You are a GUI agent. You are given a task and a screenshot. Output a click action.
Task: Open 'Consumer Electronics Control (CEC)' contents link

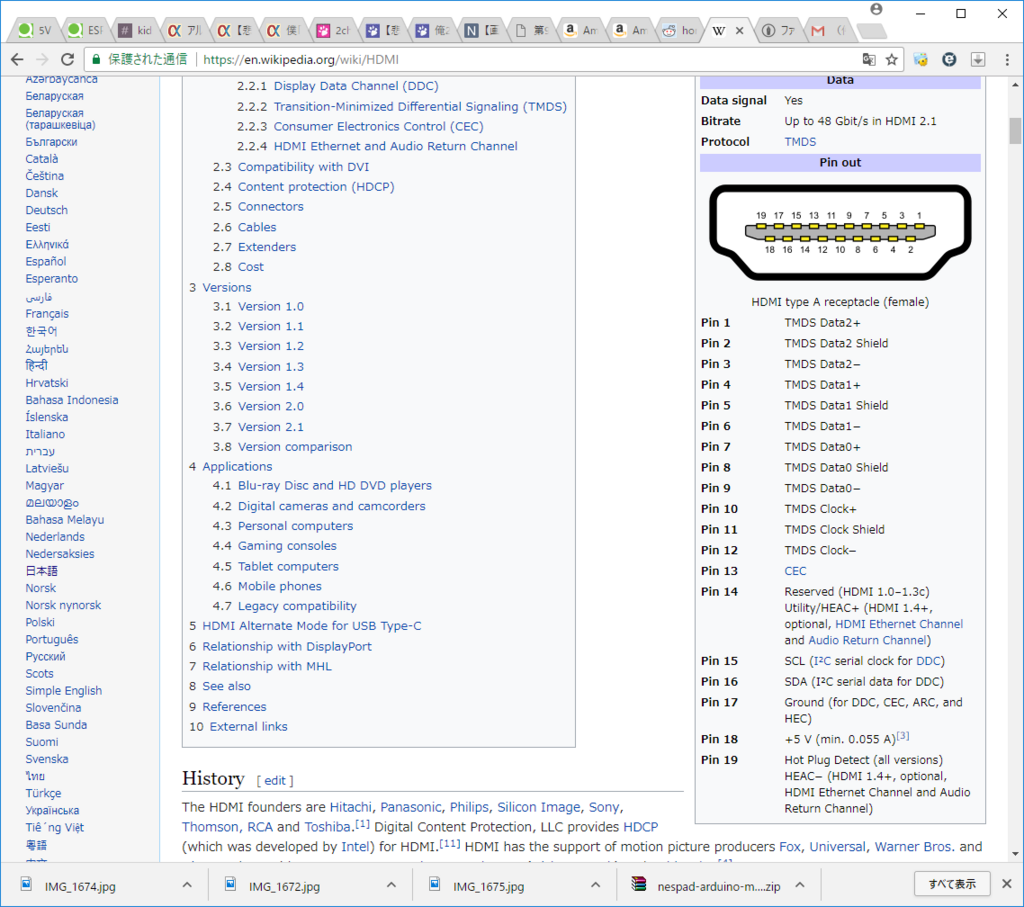point(378,126)
